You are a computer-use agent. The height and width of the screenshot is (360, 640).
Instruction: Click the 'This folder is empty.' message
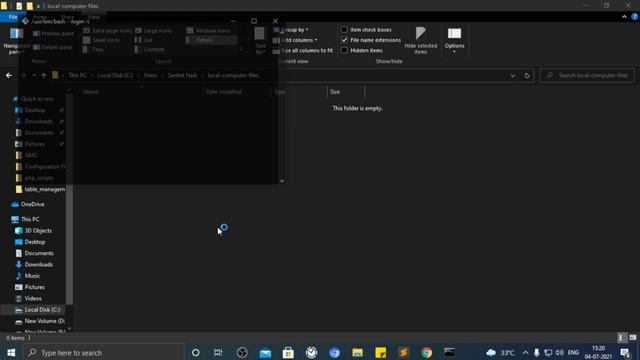[357, 108]
